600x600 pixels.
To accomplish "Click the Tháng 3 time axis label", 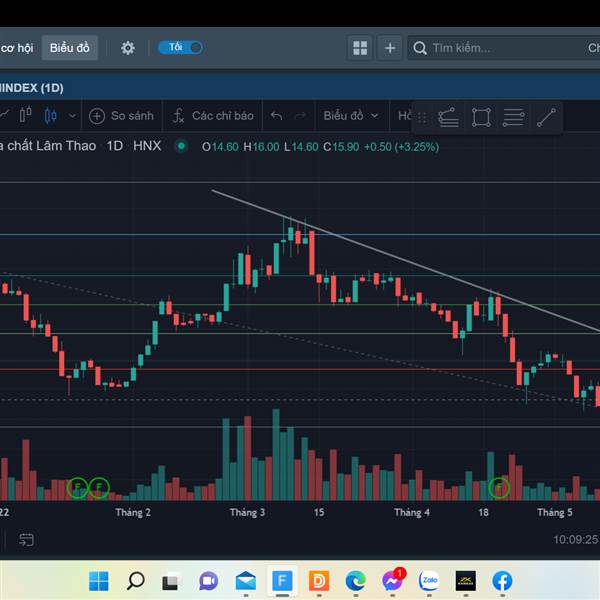I will (x=247, y=512).
